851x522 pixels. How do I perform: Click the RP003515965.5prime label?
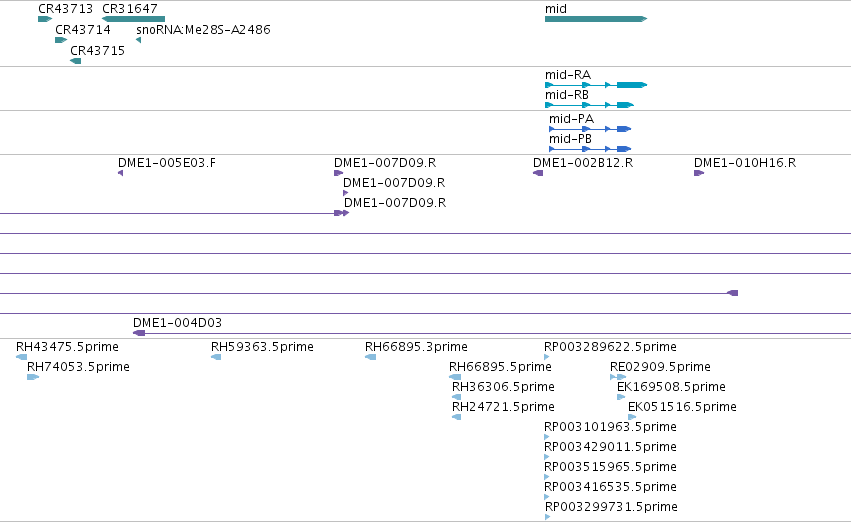(x=611, y=467)
